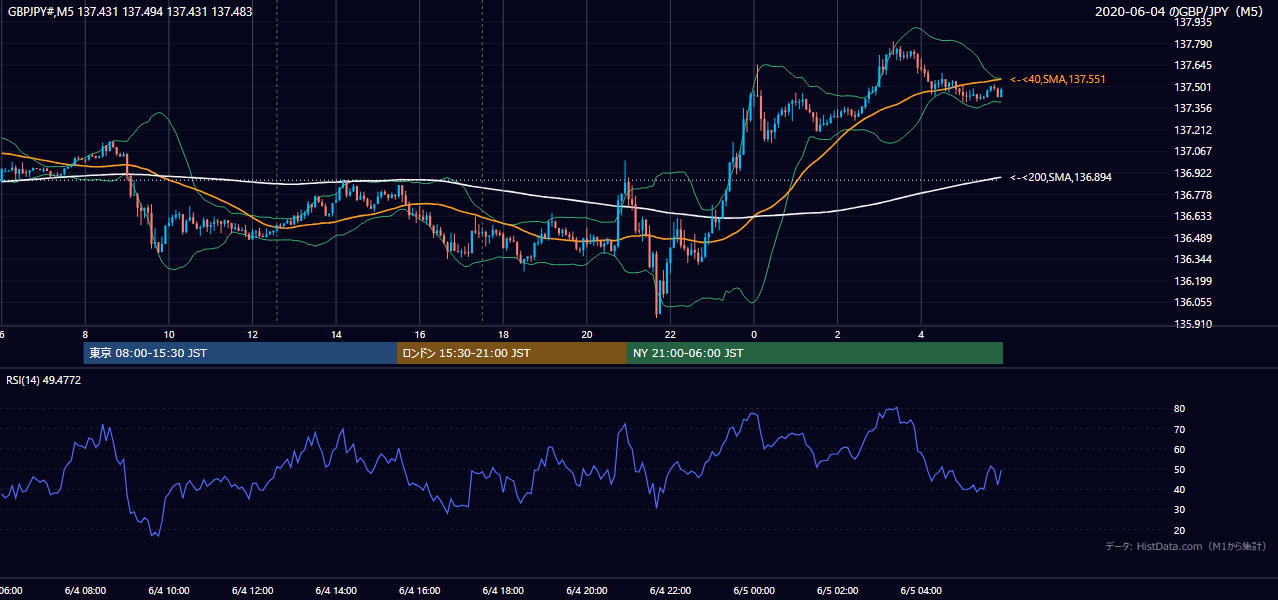The height and width of the screenshot is (600, 1278).
Task: Click price axis value 136.344
Action: coord(1192,259)
